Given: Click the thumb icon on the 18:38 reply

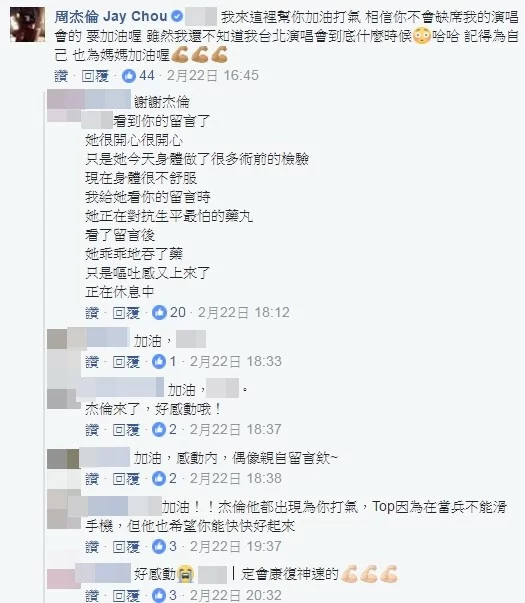Looking at the screenshot, I should pos(159,479).
